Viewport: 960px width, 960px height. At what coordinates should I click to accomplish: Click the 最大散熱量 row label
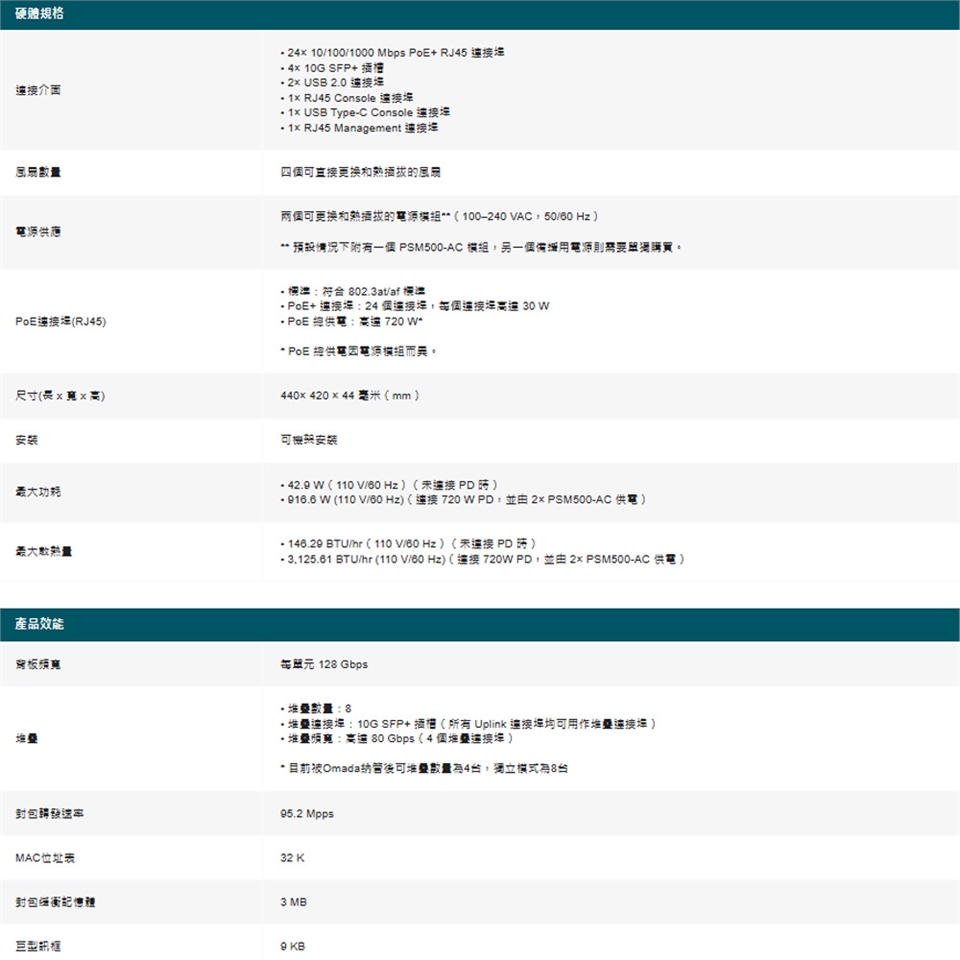[44, 551]
